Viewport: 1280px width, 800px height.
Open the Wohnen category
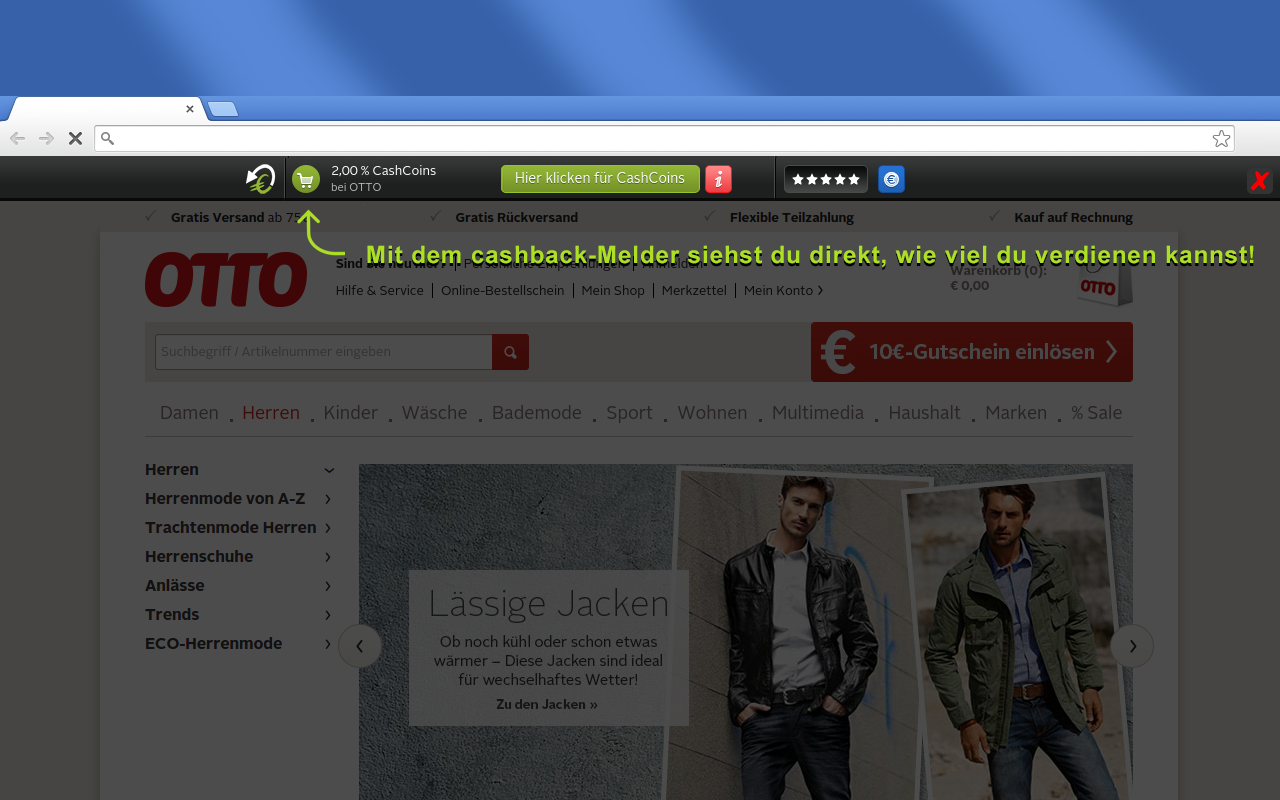pyautogui.click(x=712, y=412)
